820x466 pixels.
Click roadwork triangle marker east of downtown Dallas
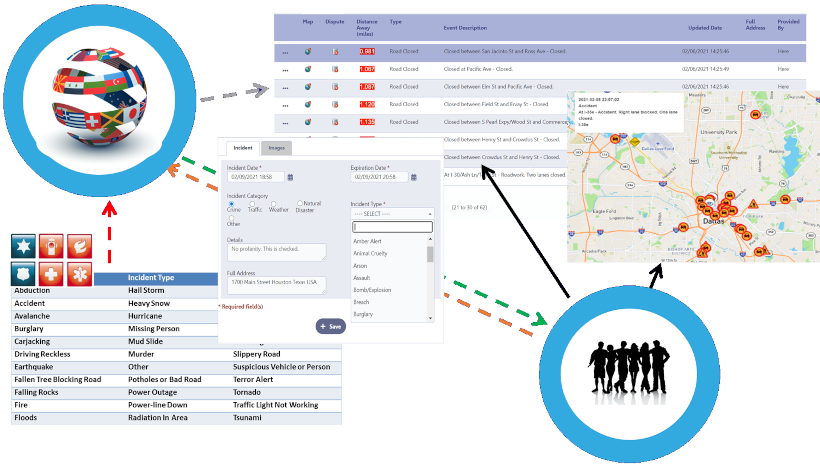click(753, 204)
